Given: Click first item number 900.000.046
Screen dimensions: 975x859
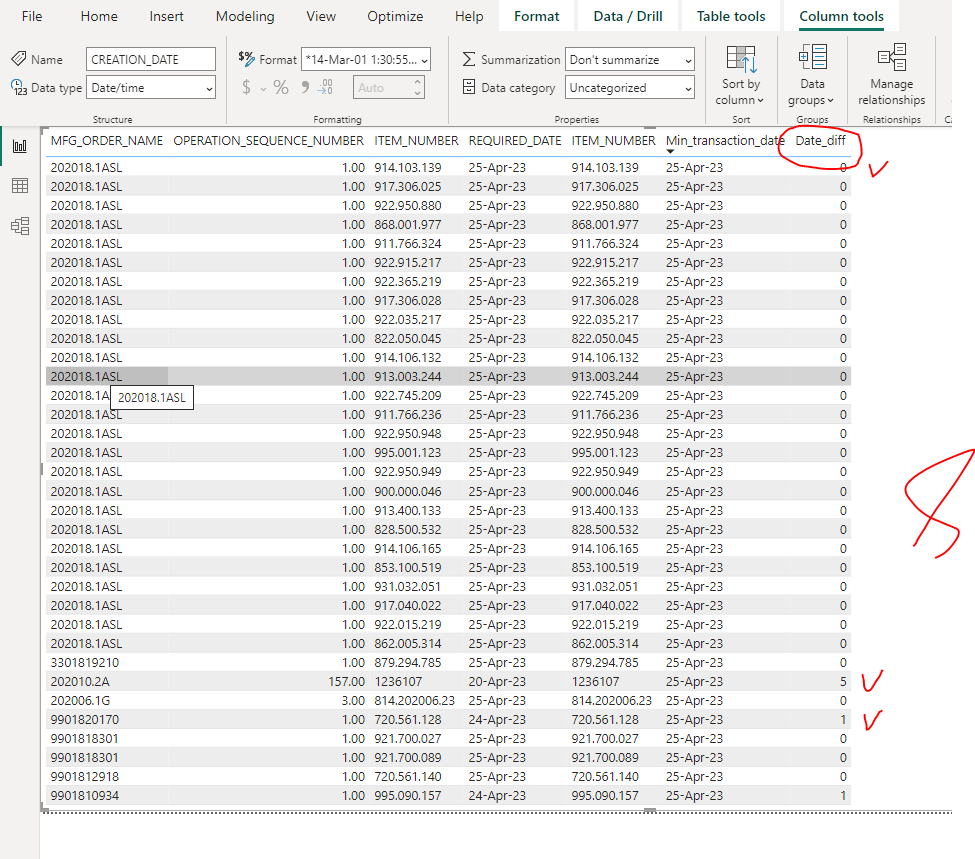Looking at the screenshot, I should coord(407,491).
